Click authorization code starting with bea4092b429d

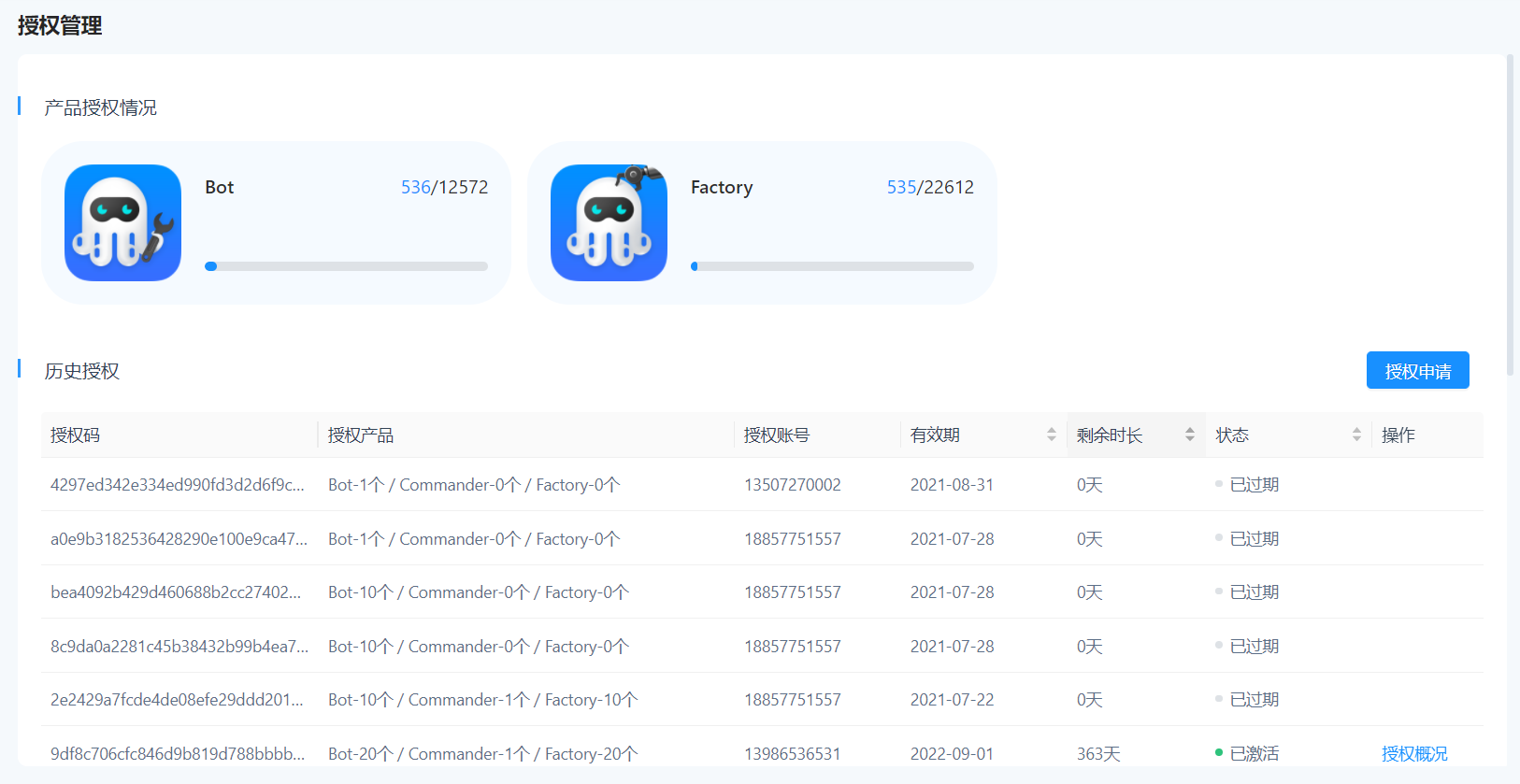176,592
